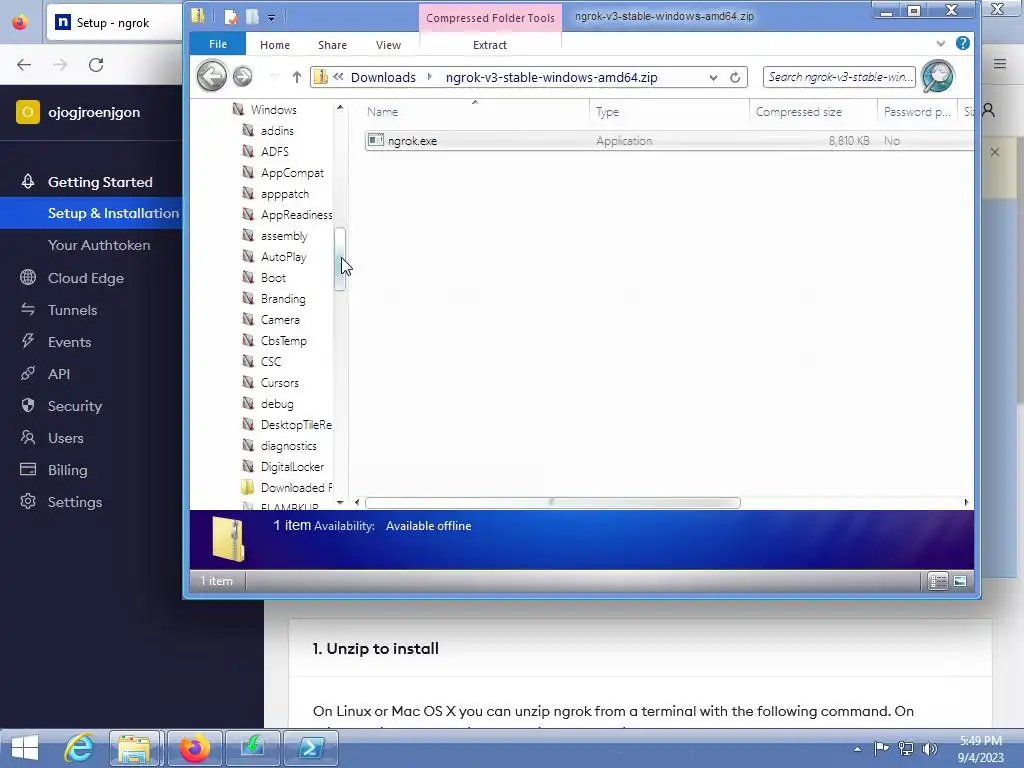Click the Password protected column header
Viewport: 1024px width, 768px height.
917,112
